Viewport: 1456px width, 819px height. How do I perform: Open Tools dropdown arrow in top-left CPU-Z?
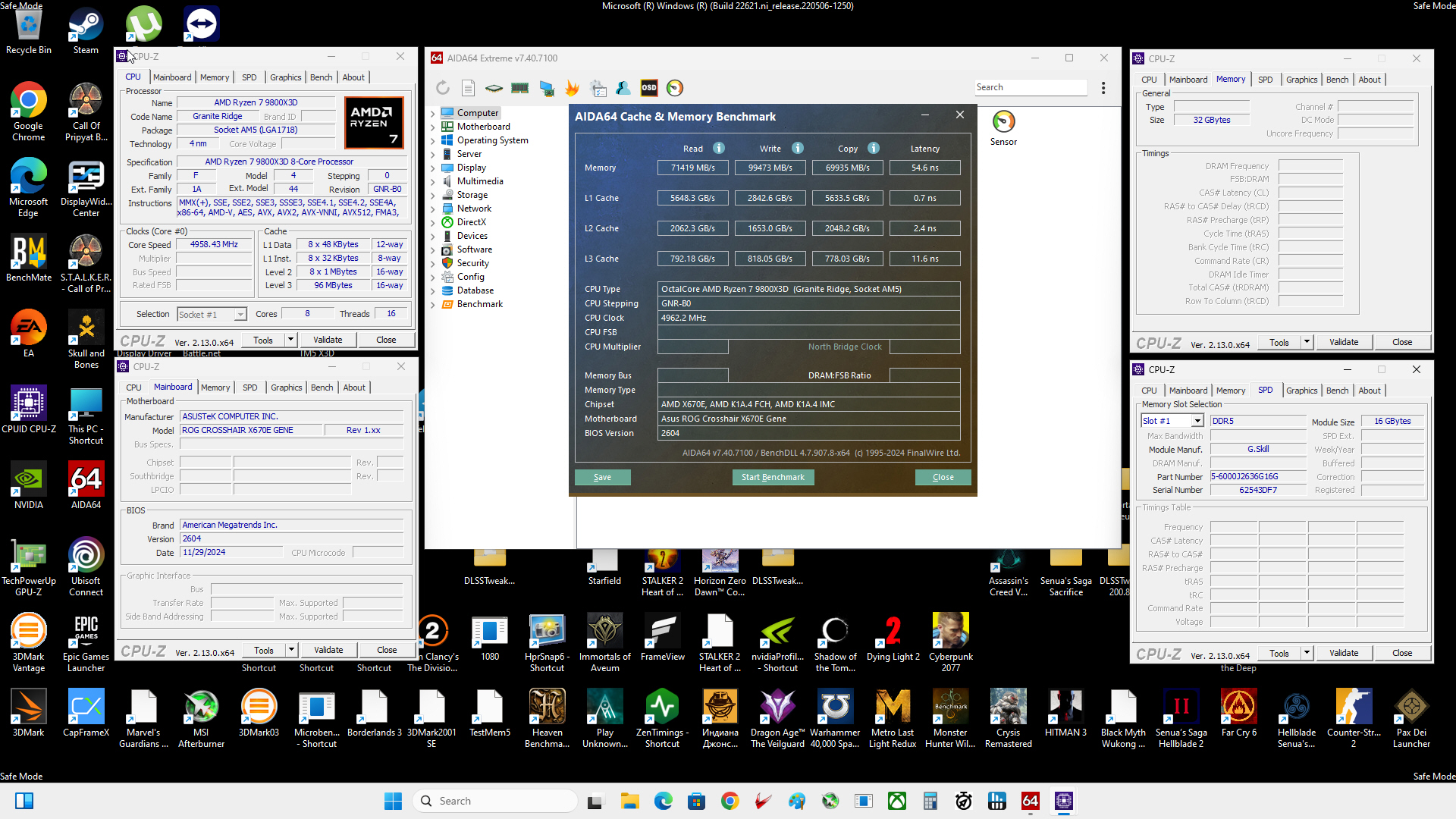290,340
